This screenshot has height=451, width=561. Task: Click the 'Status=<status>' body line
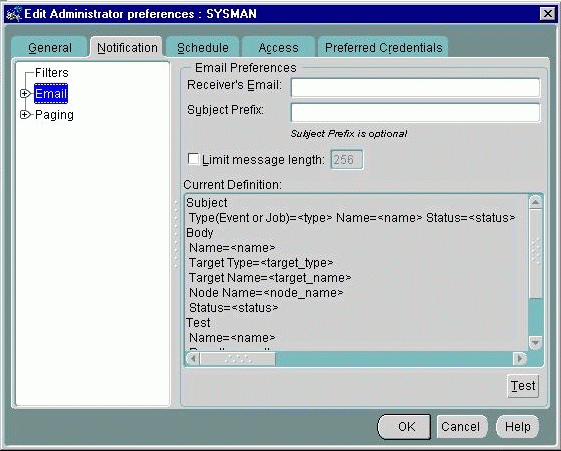(233, 308)
